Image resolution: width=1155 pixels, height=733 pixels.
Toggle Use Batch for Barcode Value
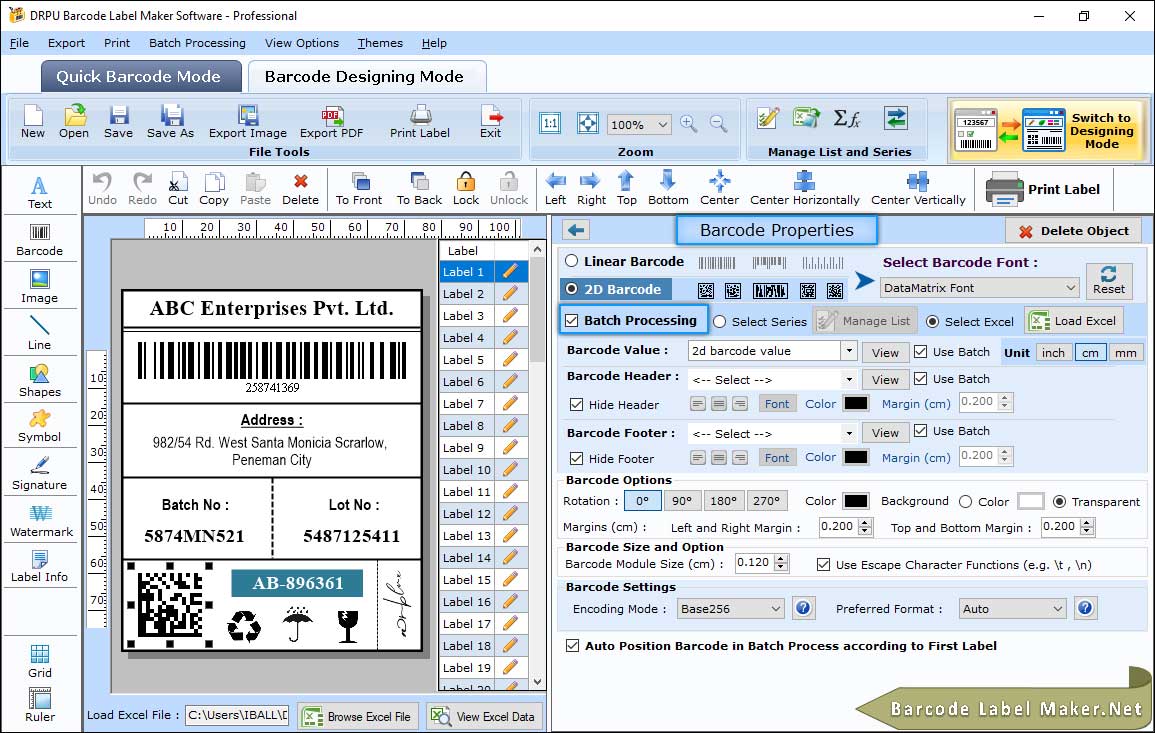[921, 351]
